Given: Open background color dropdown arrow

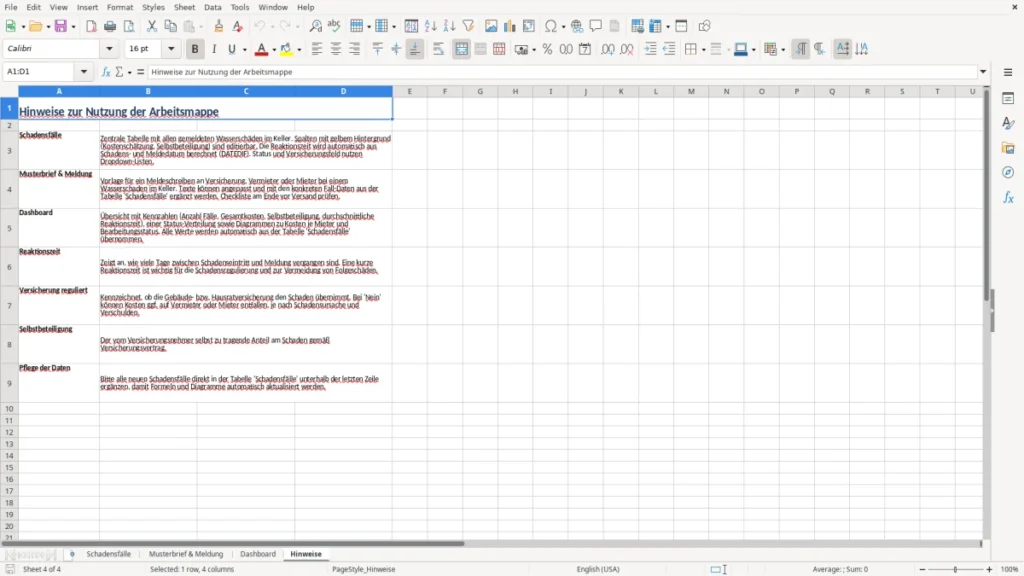Looking at the screenshot, I should pos(299,50).
